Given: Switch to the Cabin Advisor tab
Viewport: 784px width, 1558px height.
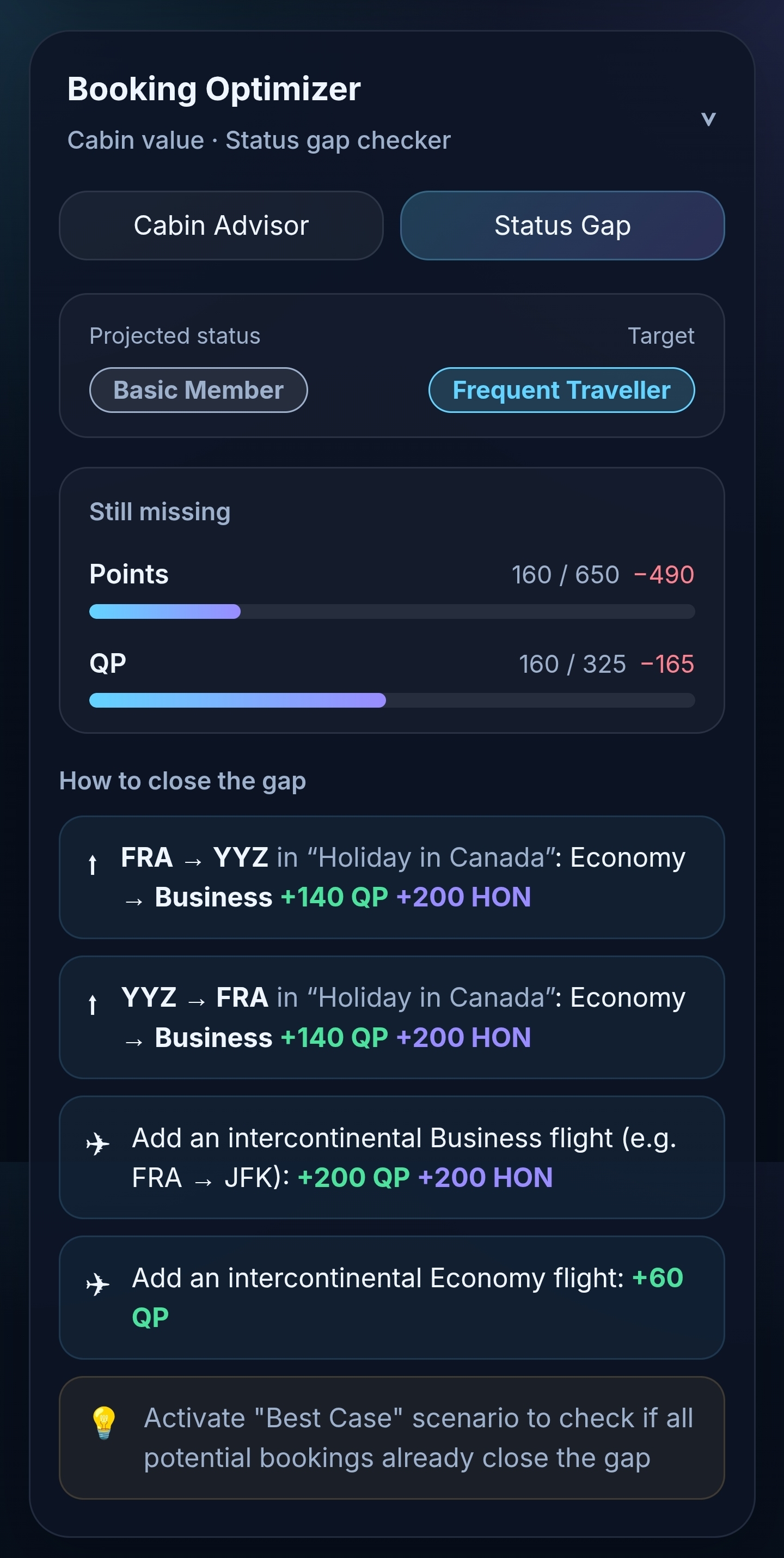Looking at the screenshot, I should (221, 225).
